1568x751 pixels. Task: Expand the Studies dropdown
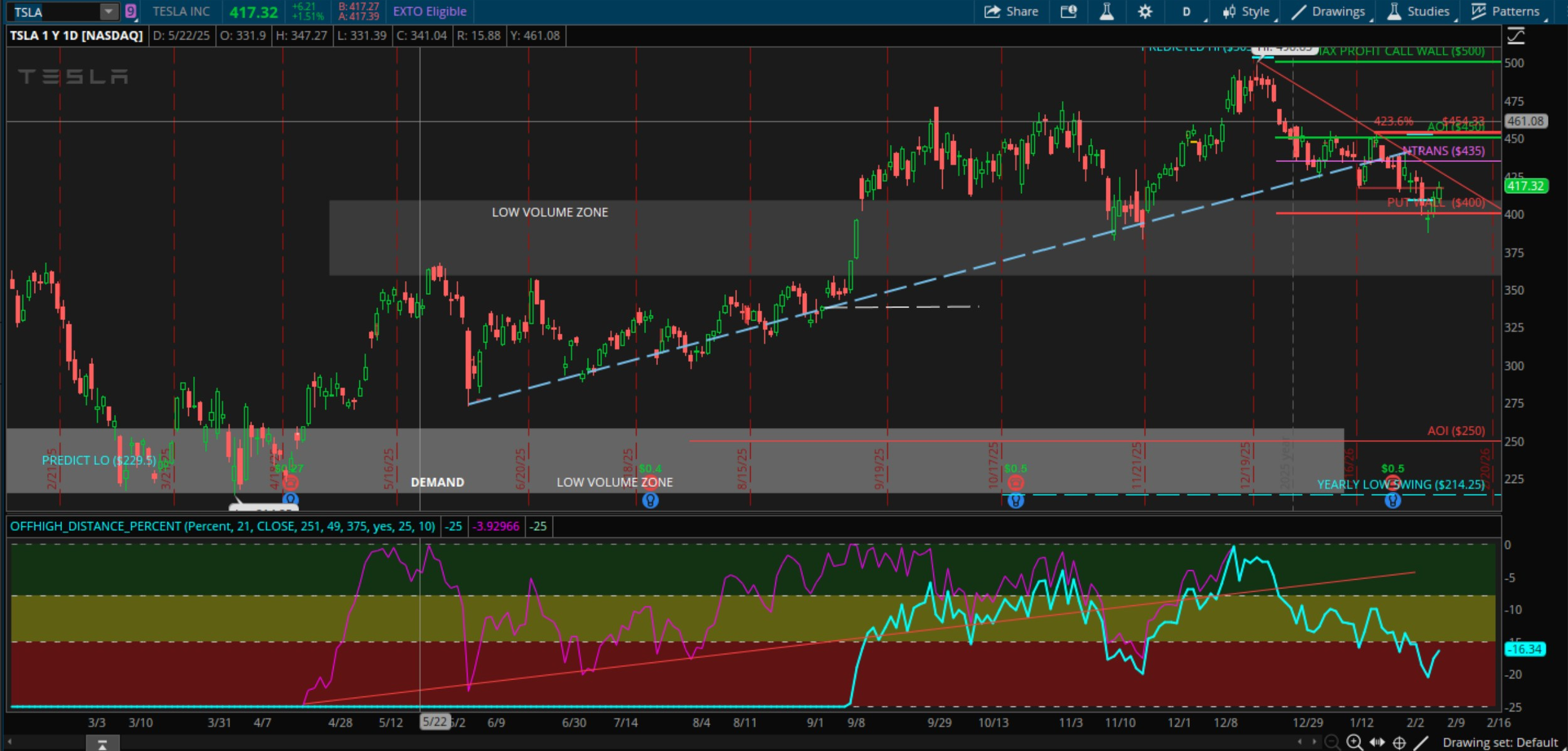click(1419, 11)
